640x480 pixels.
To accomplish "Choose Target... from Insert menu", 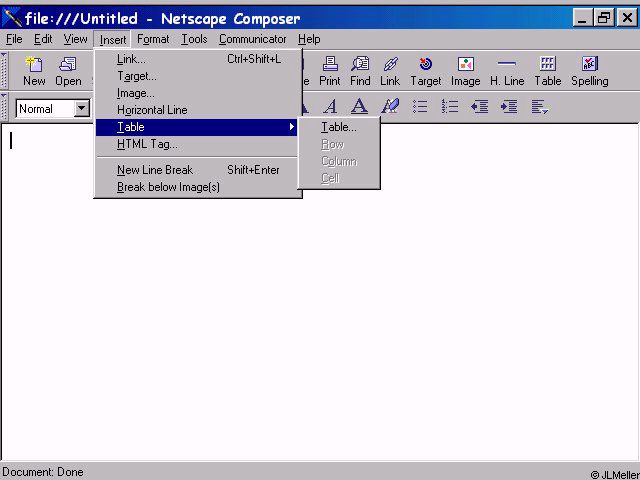I will [x=198, y=76].
